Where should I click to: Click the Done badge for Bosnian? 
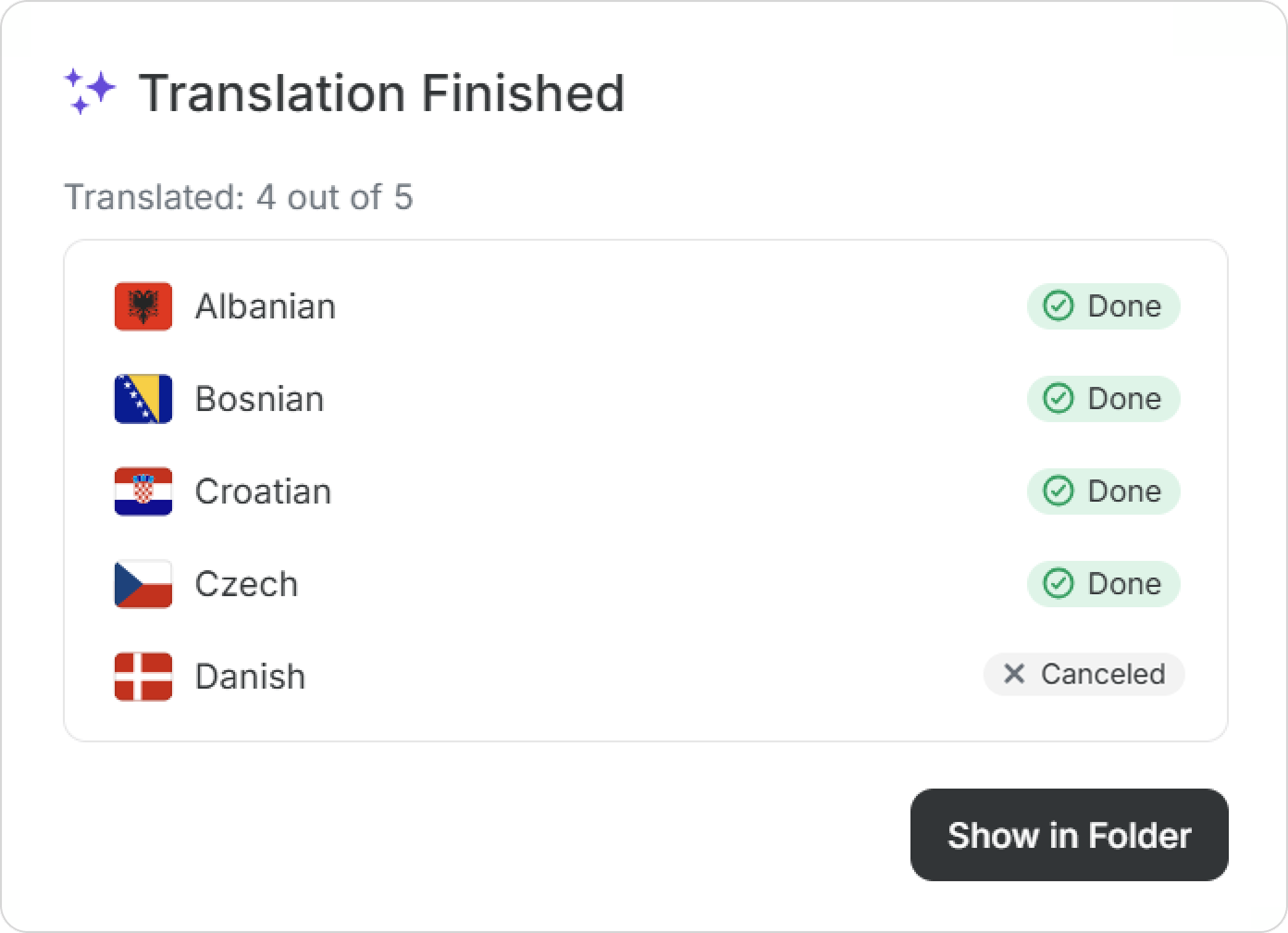click(x=1103, y=399)
